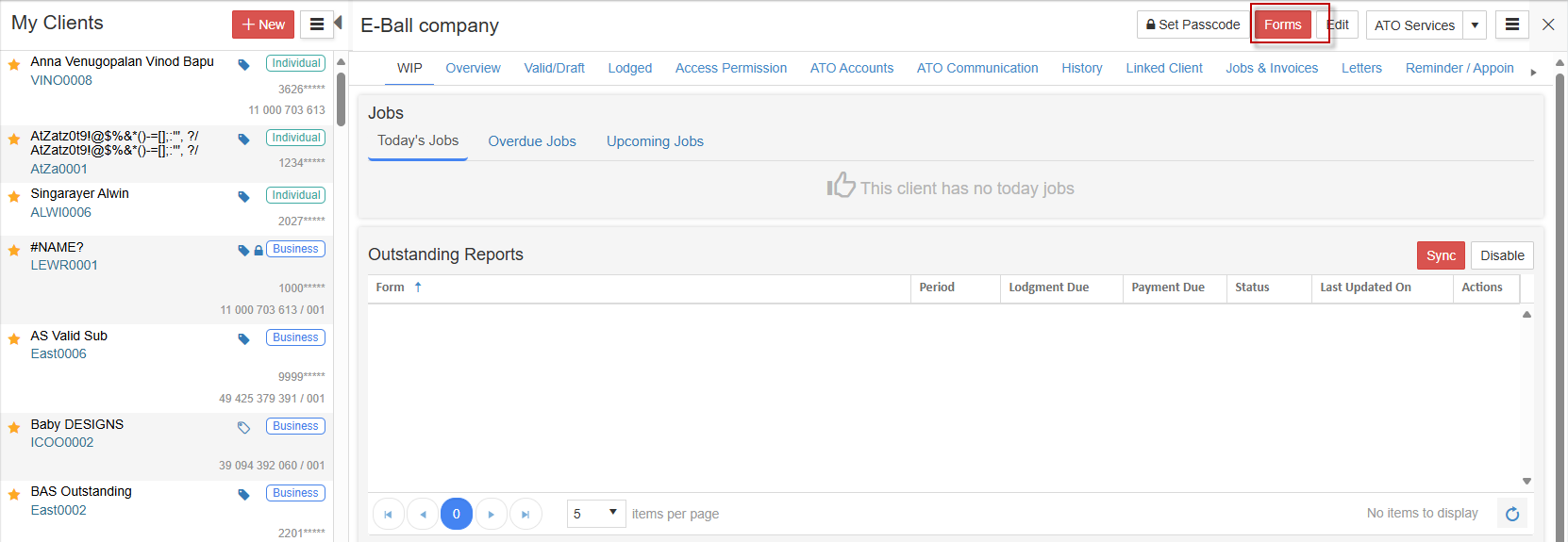Switch to the Overdue Jobs tab
The height and width of the screenshot is (542, 1568).
[x=531, y=141]
